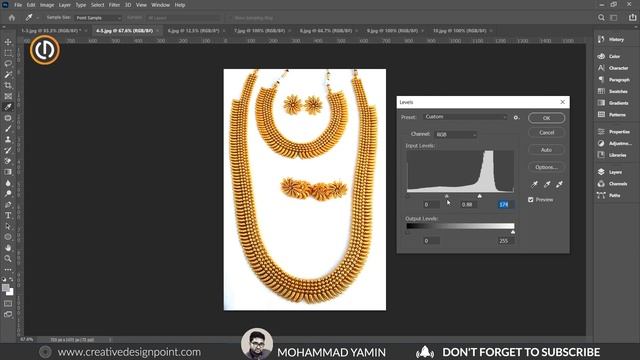
Task: Select the Crop tool
Action: 8,85
